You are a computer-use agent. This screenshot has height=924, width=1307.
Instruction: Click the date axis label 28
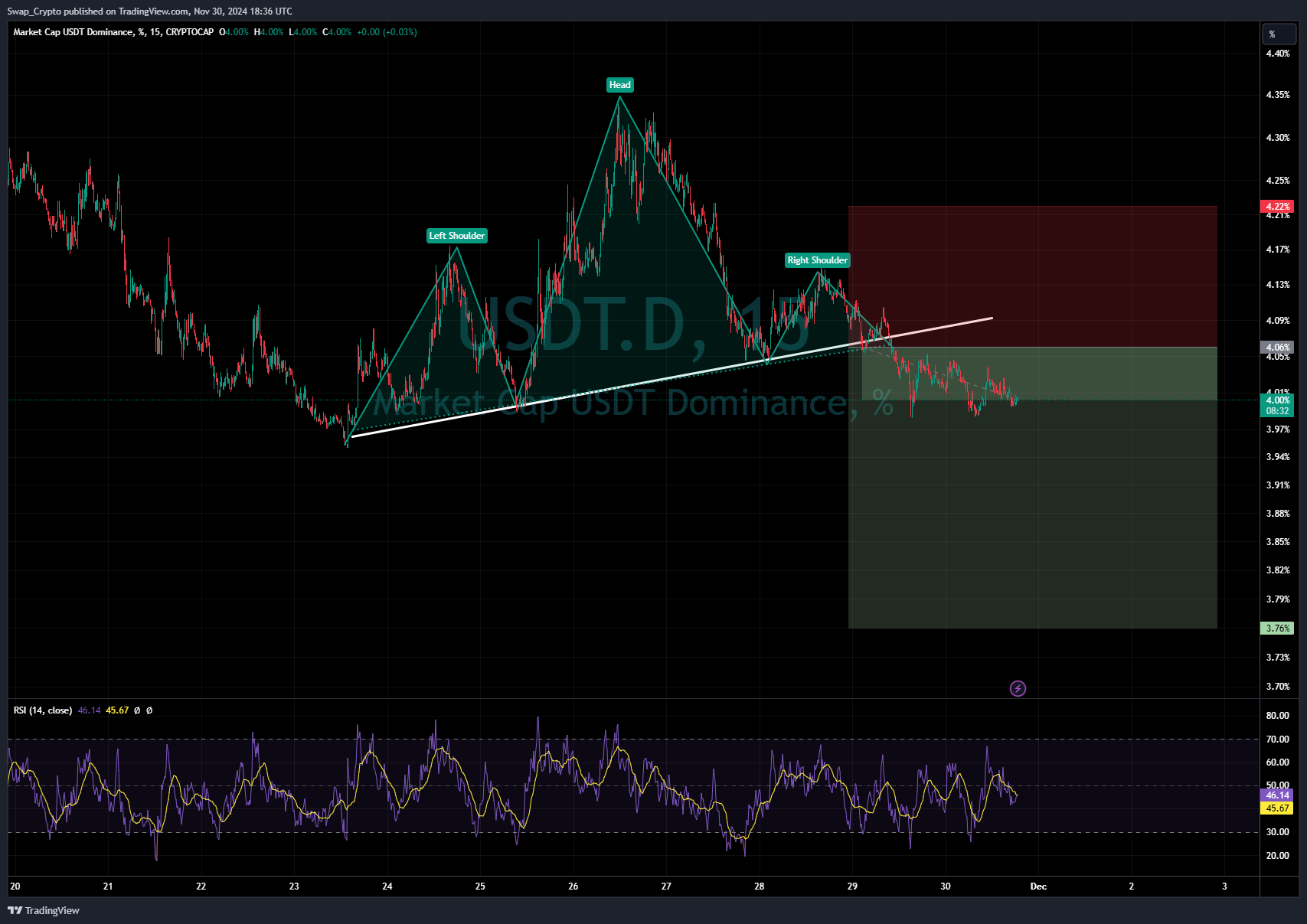tap(760, 886)
